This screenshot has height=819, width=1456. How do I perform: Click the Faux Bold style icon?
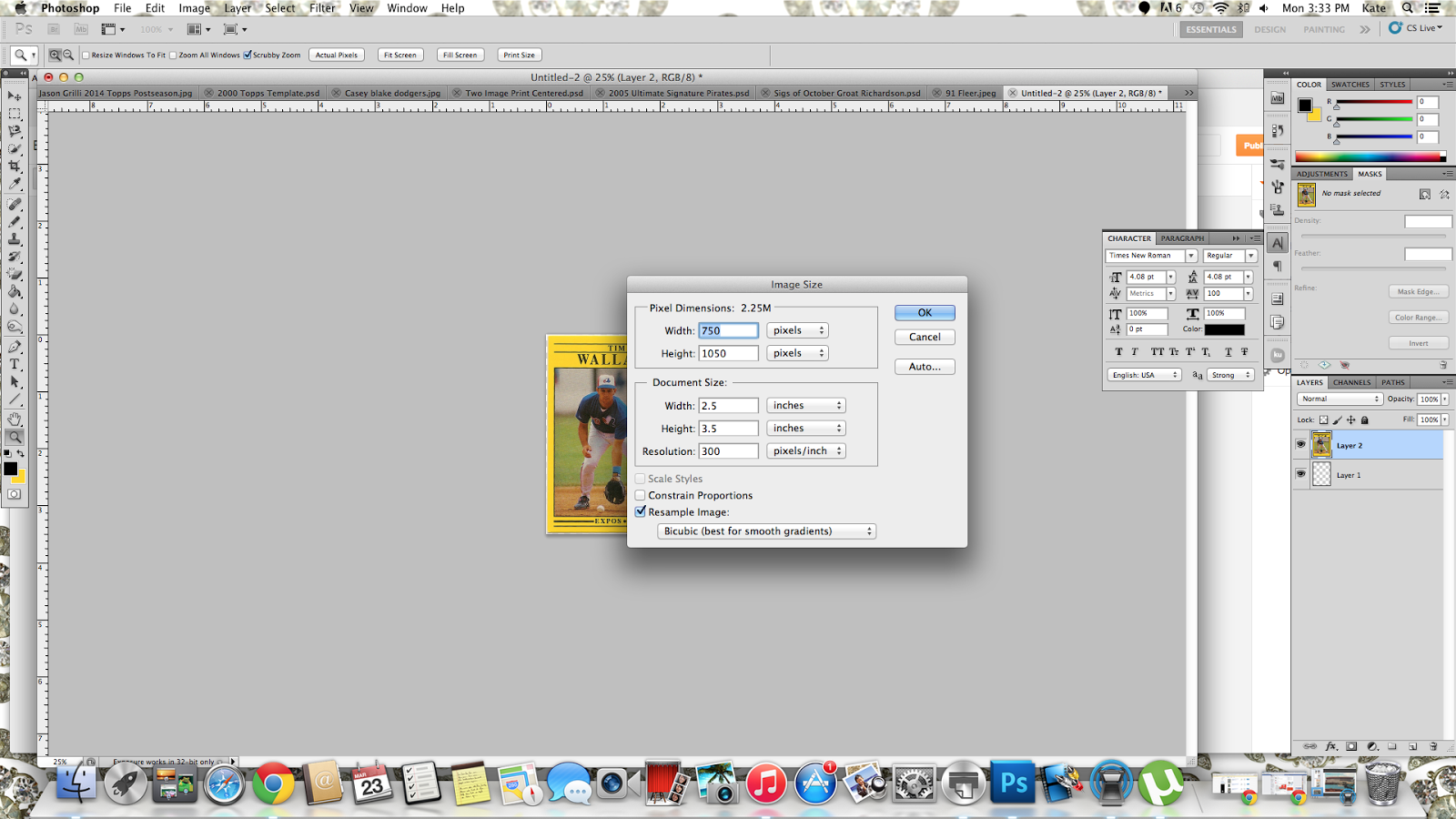tap(1118, 351)
